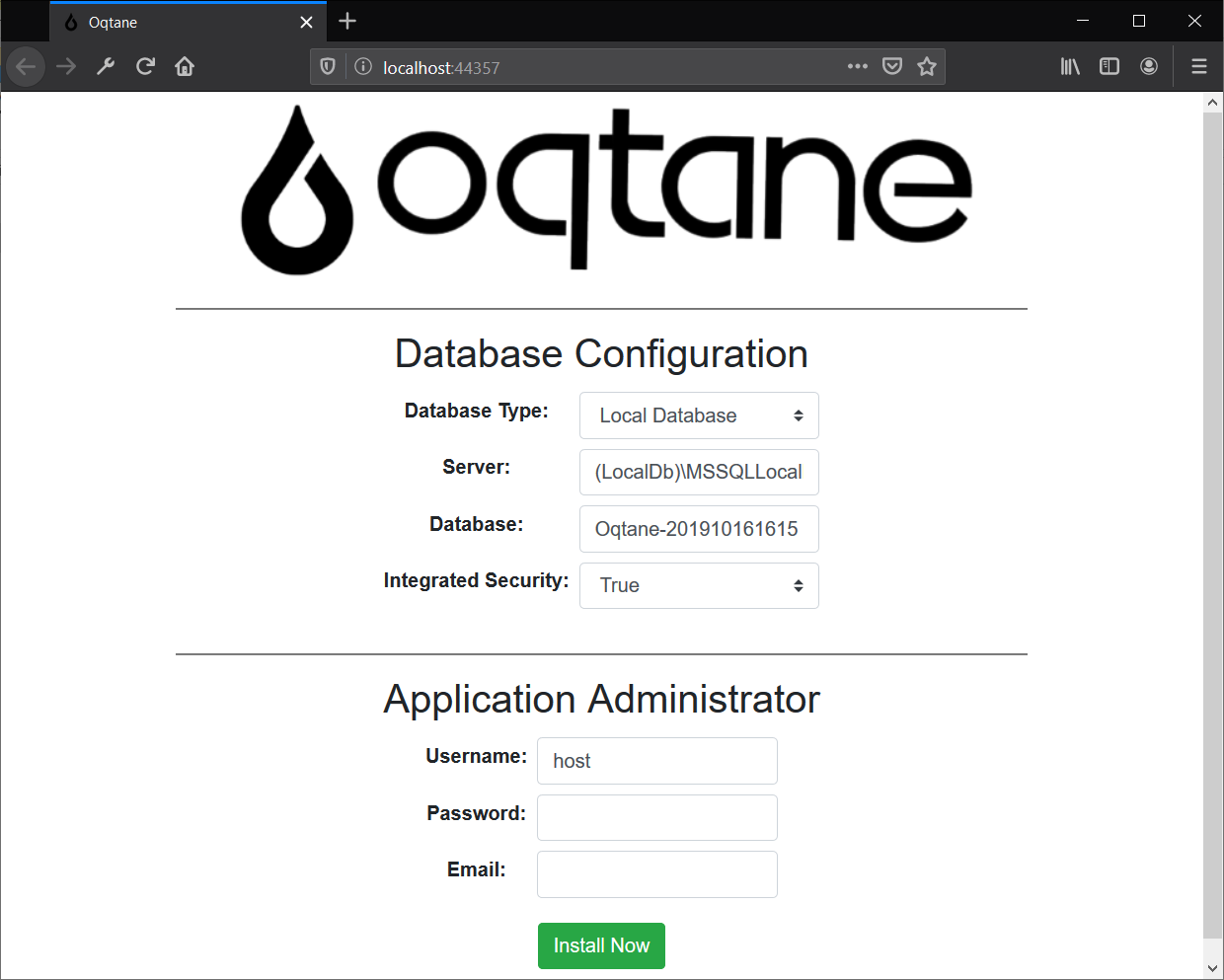Click the tracking protection shield icon
The image size is (1224, 980).
328,67
